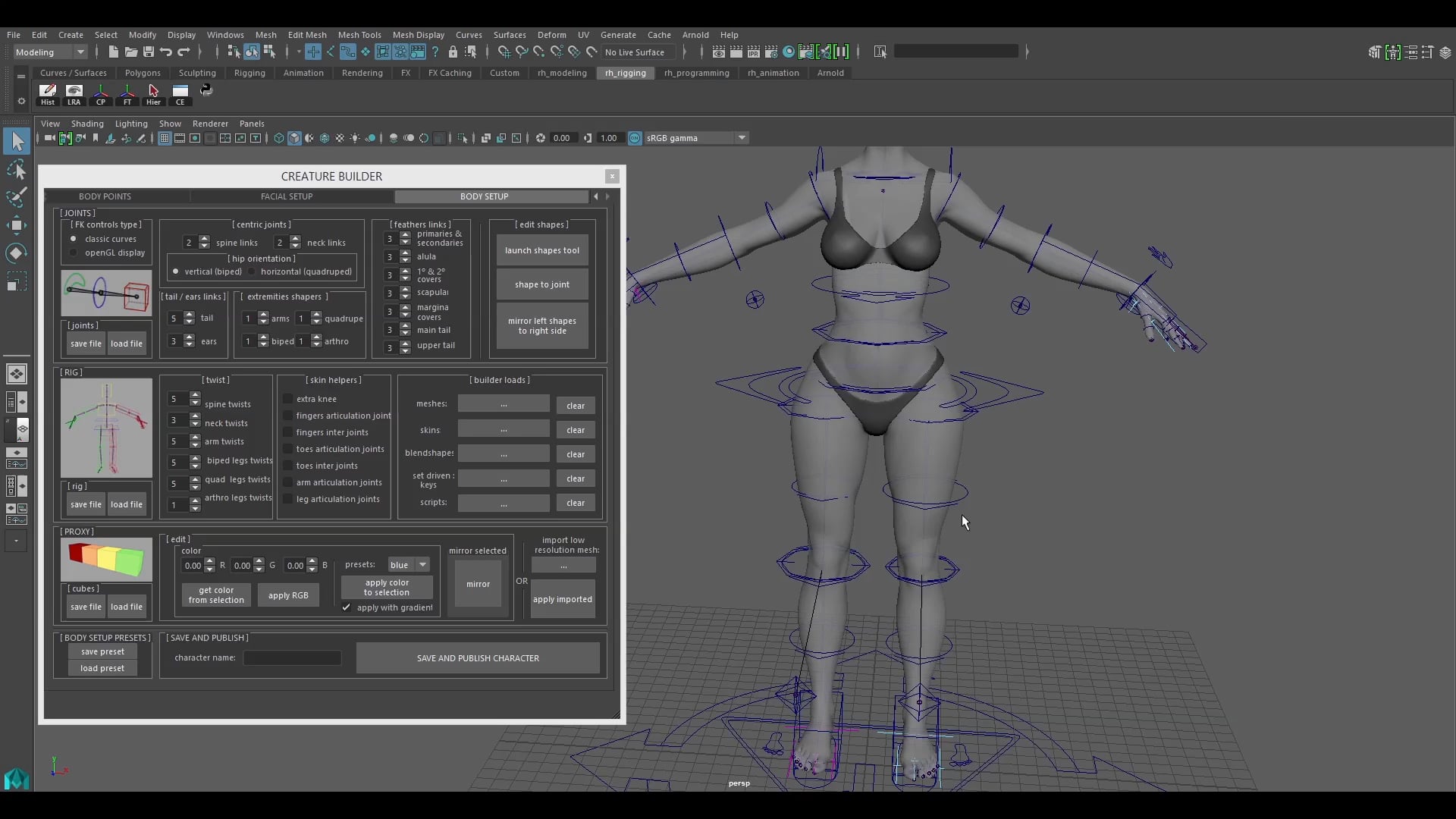Toggle apply with gradient checkbox
1456x819 pixels.
coord(347,607)
